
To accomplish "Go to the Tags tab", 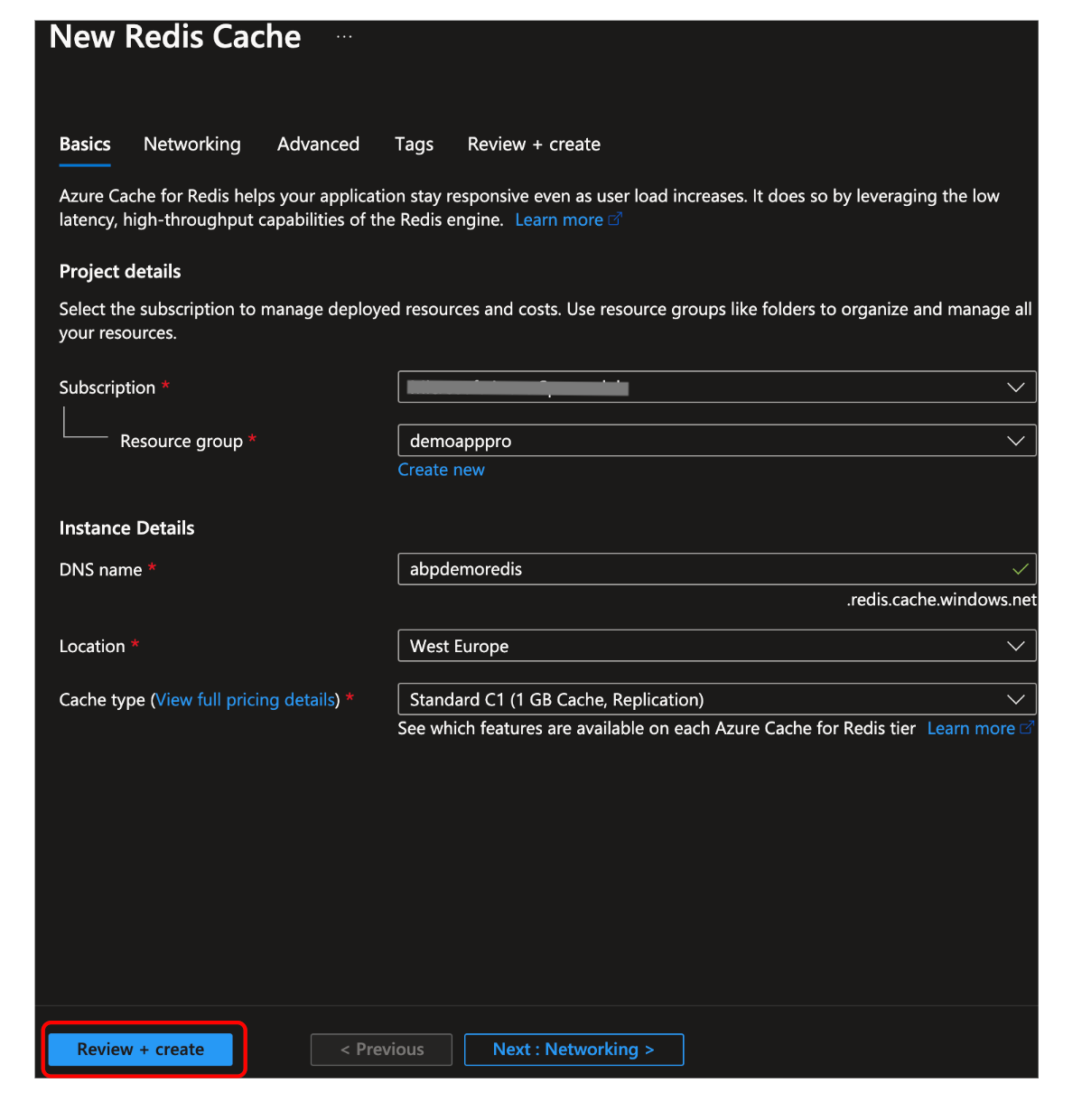I will coord(414,145).
